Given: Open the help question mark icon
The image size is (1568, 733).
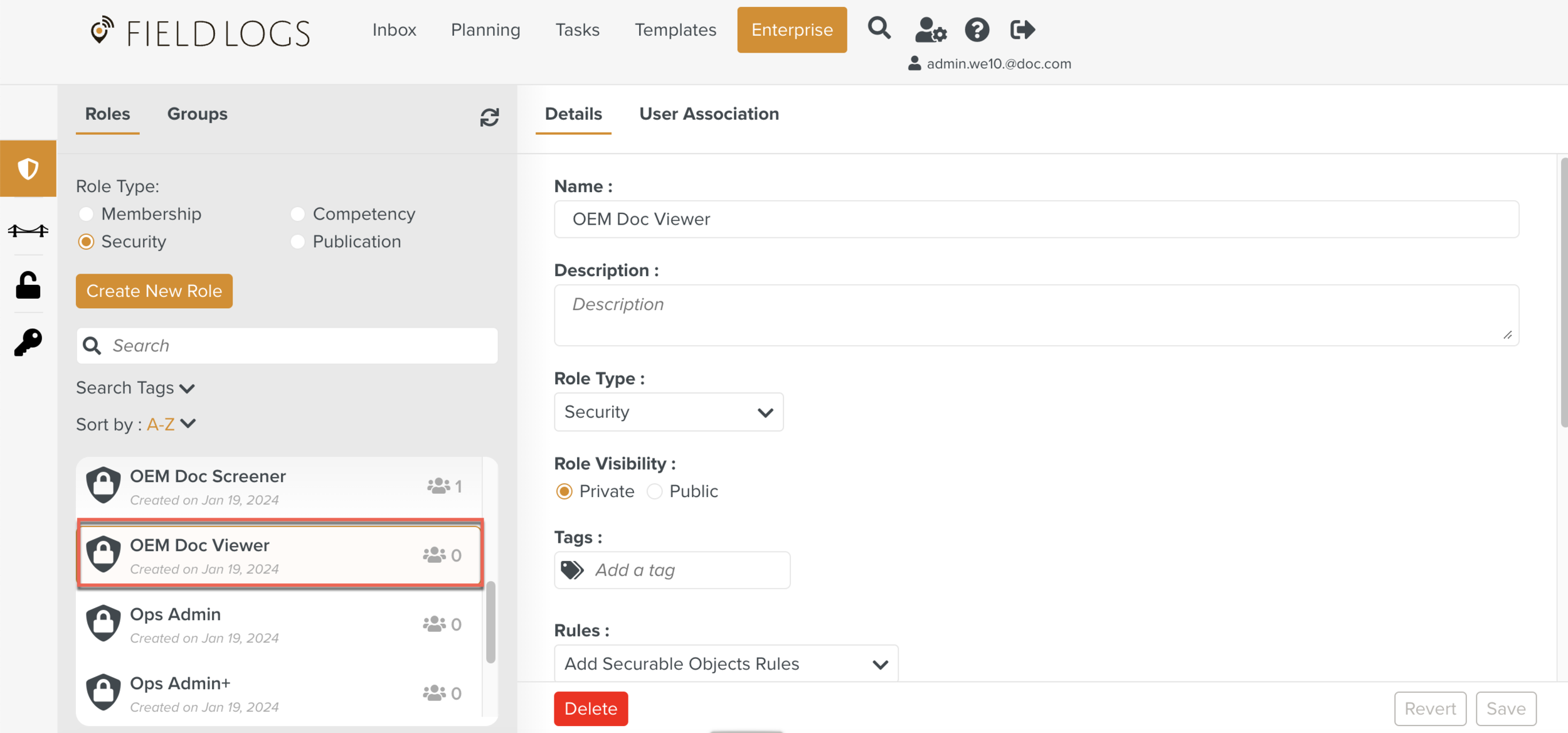Looking at the screenshot, I should tap(977, 29).
